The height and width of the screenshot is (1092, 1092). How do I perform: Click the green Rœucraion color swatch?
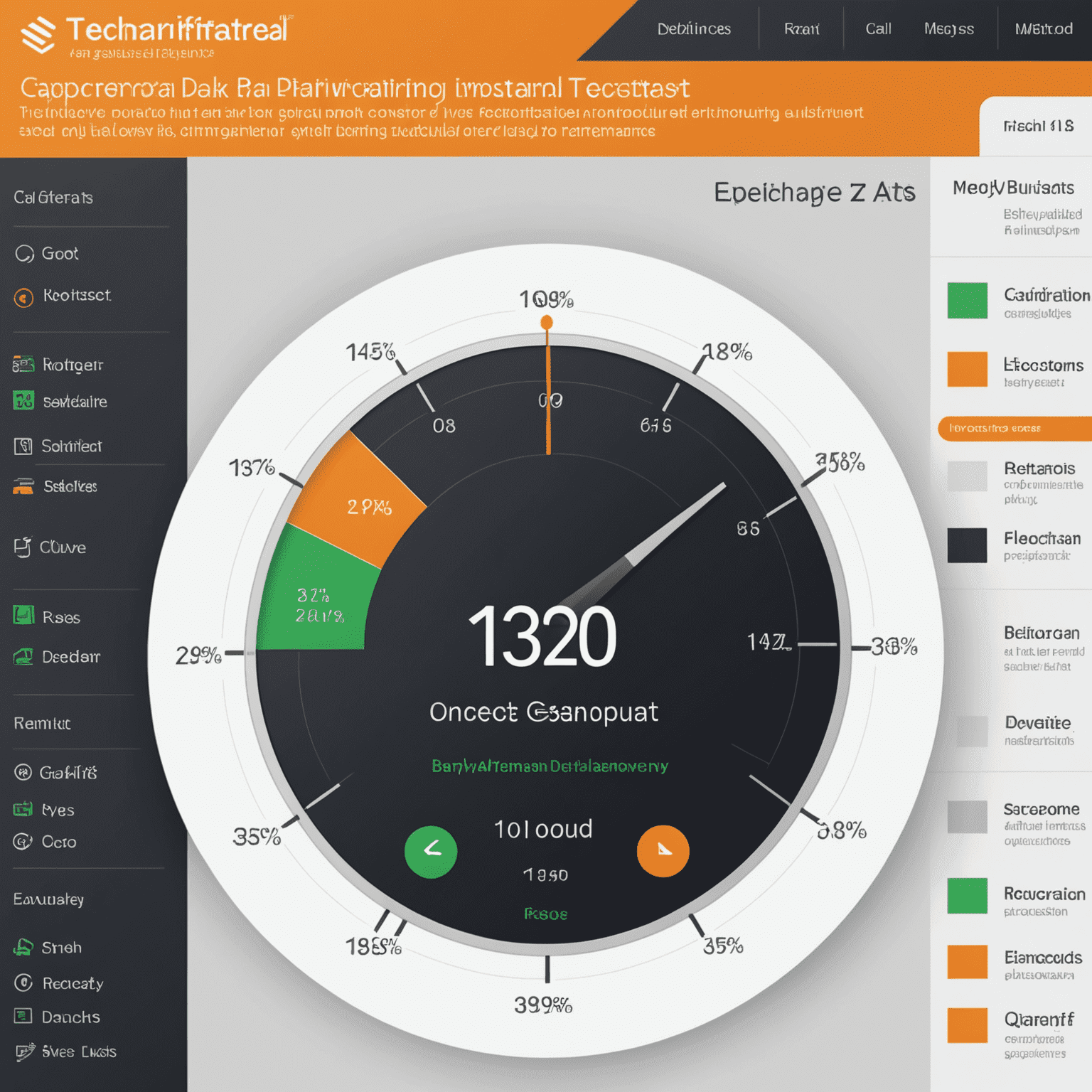click(x=968, y=896)
